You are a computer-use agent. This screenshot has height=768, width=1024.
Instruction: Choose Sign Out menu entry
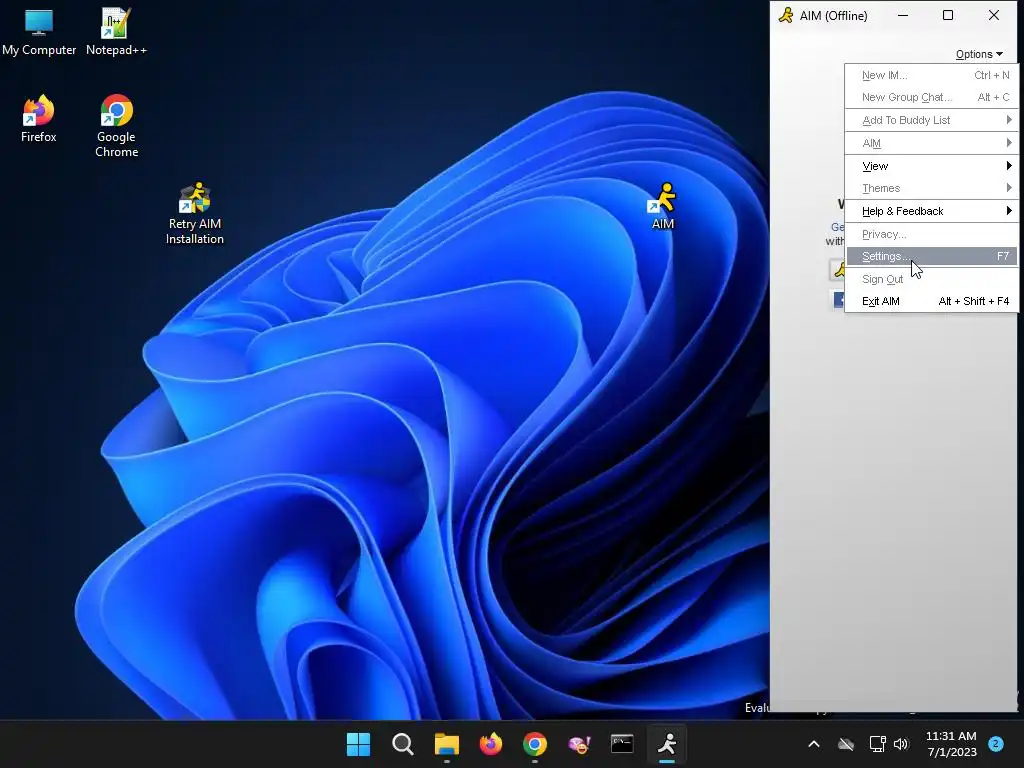tap(931, 279)
